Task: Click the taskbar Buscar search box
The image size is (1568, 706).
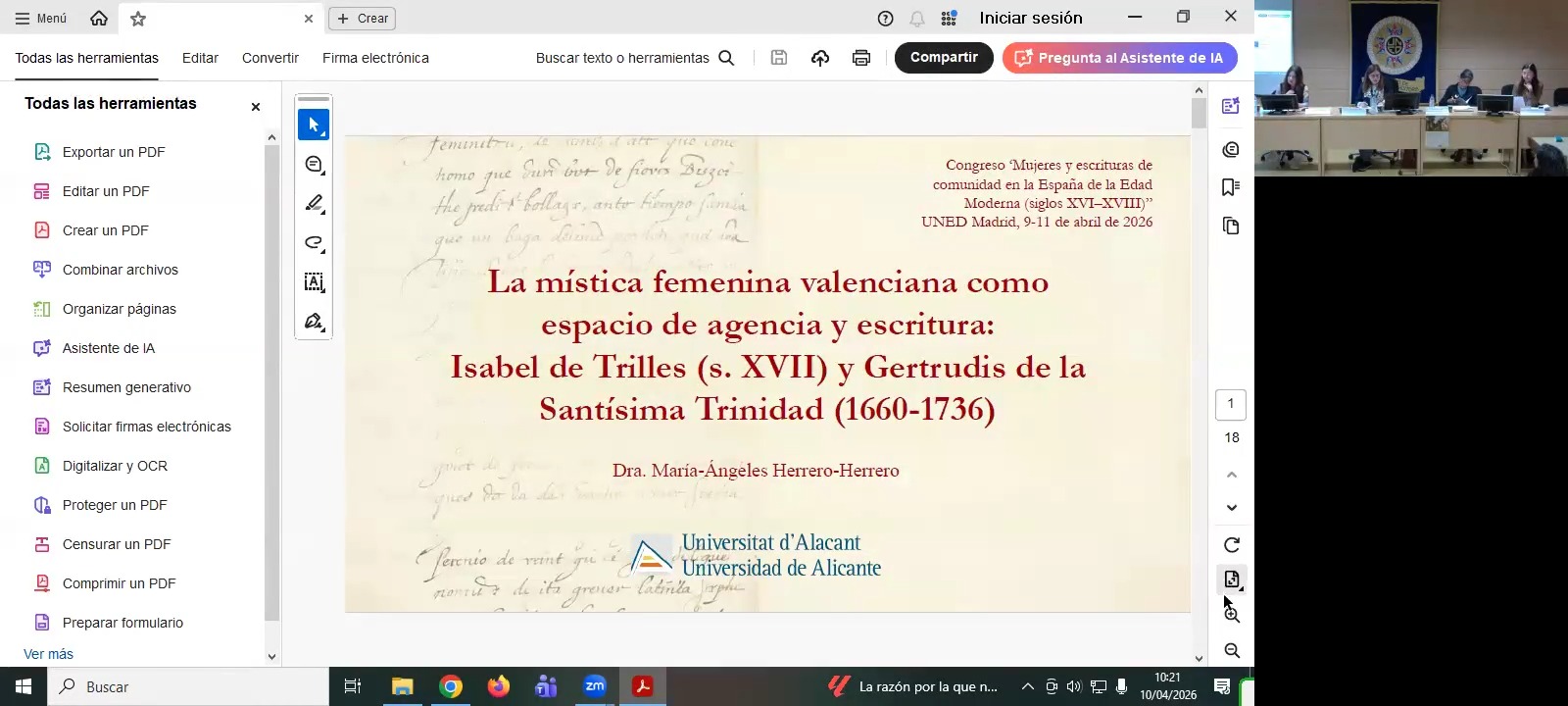Action: [x=188, y=686]
